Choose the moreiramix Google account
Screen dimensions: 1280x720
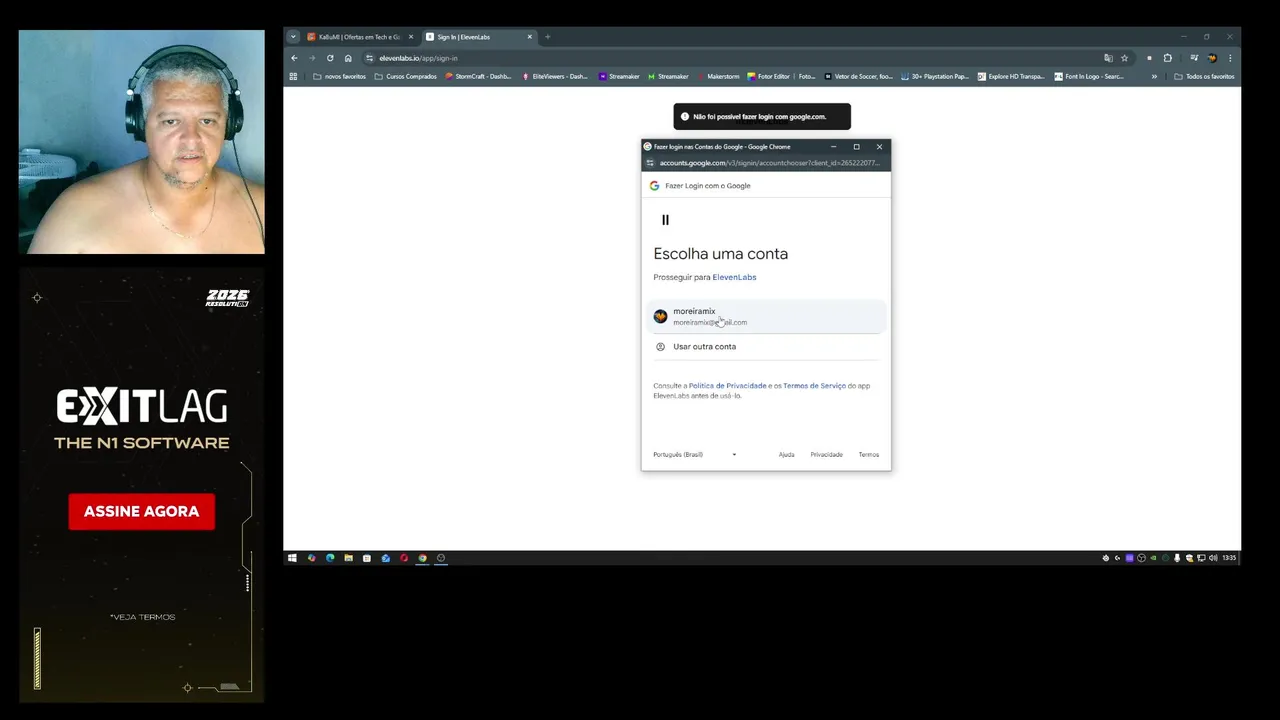[x=766, y=316]
